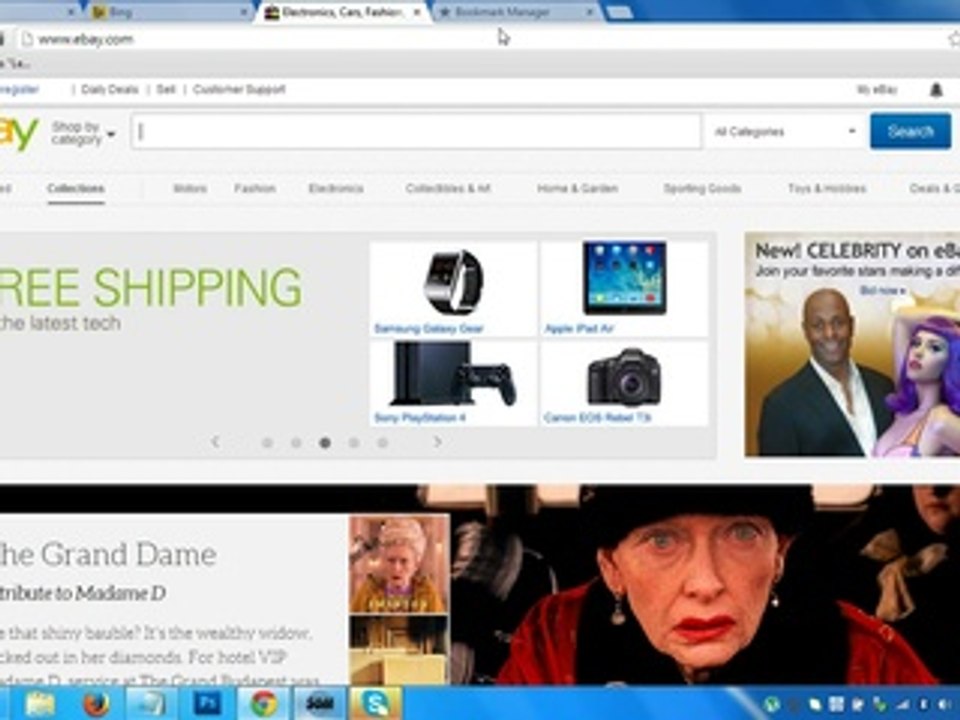Viewport: 960px width, 720px height.
Task: Open the Sell link
Action: click(166, 89)
